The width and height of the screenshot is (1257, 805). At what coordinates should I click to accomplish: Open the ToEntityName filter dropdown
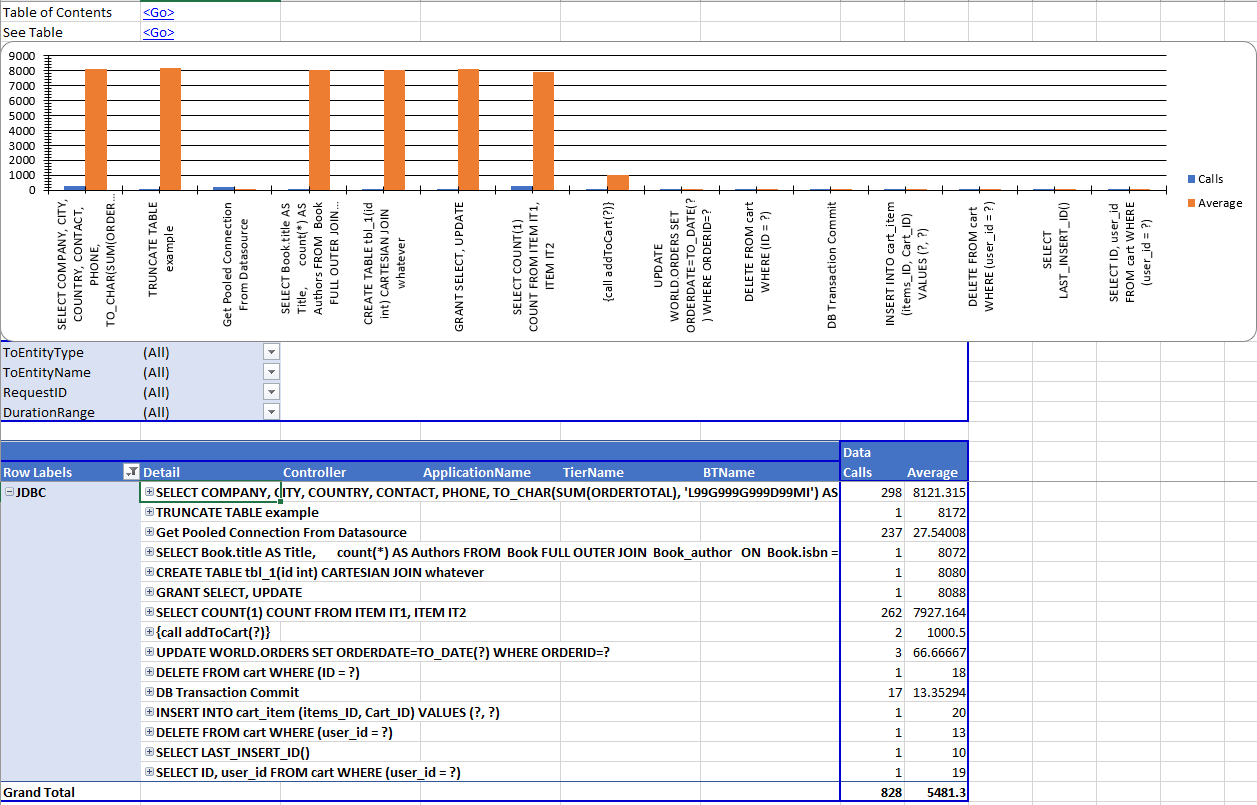tap(270, 372)
